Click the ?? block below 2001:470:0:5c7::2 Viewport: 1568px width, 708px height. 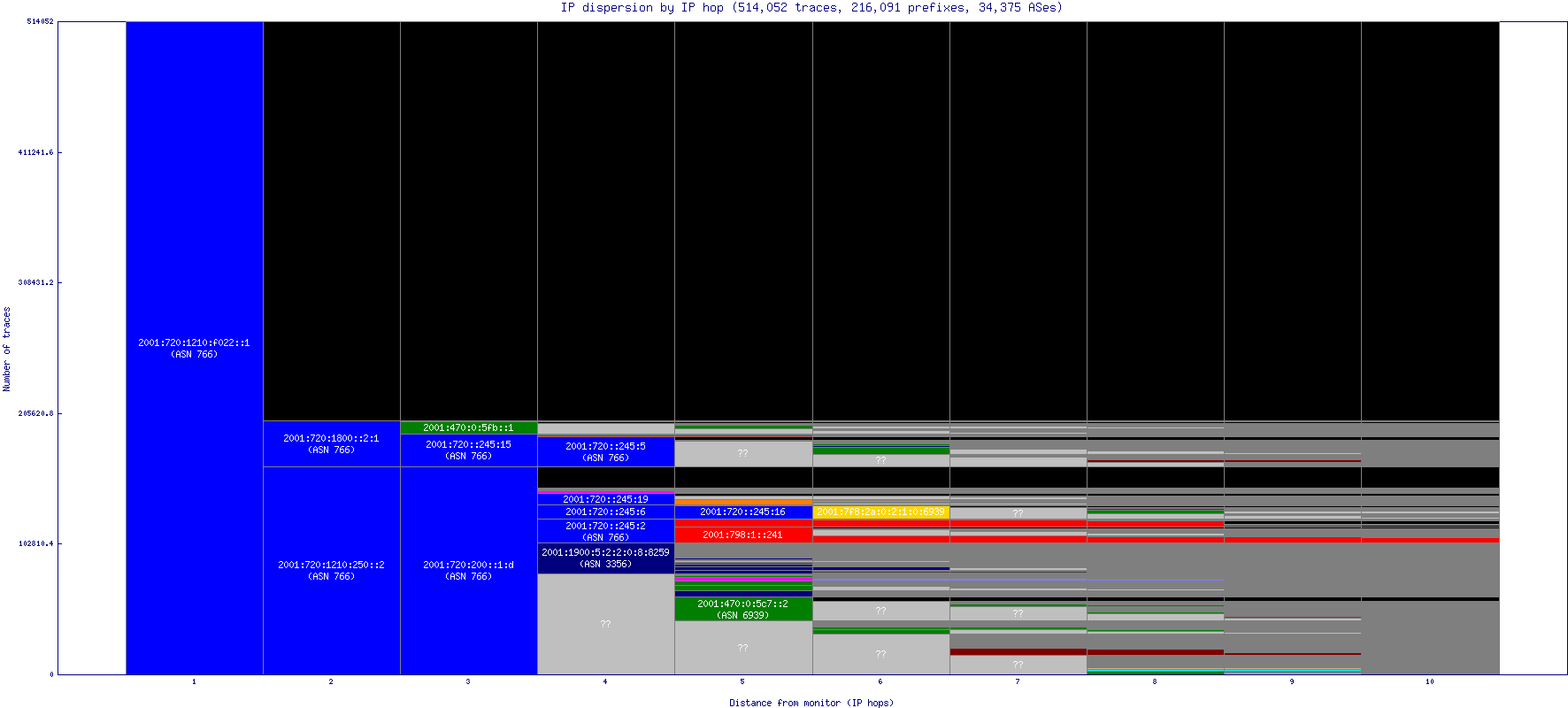pyautogui.click(x=743, y=648)
